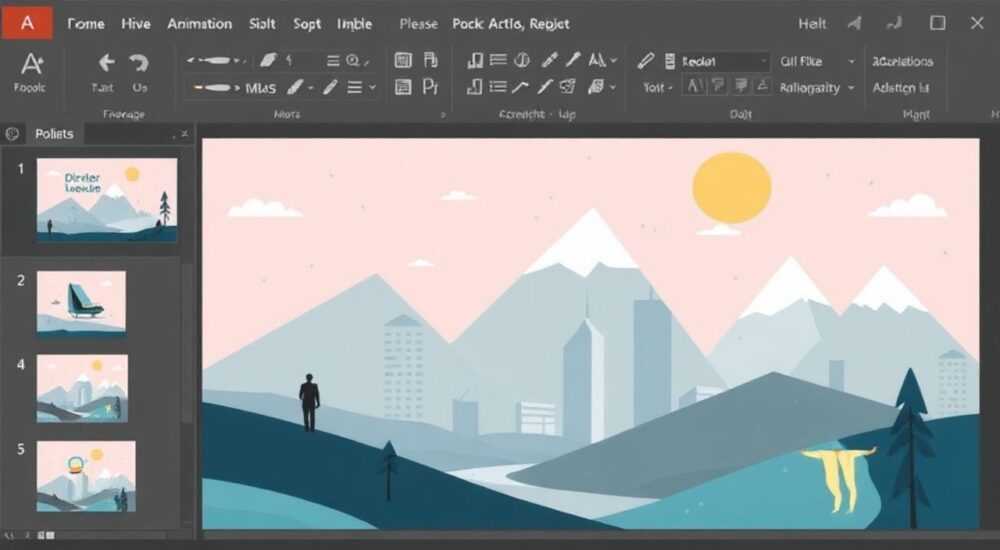Click the circle shape icon in the Fcrendht group

522,61
